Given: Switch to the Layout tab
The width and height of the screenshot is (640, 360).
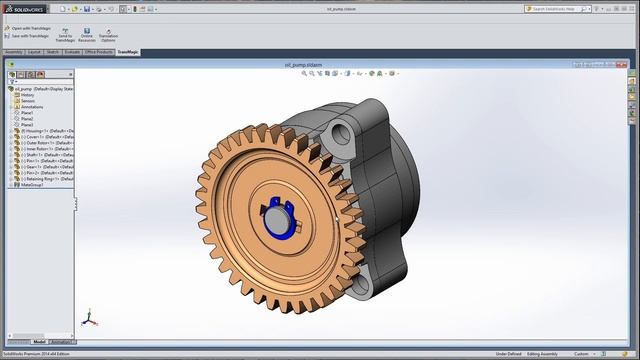Looking at the screenshot, I should pyautogui.click(x=34, y=52).
